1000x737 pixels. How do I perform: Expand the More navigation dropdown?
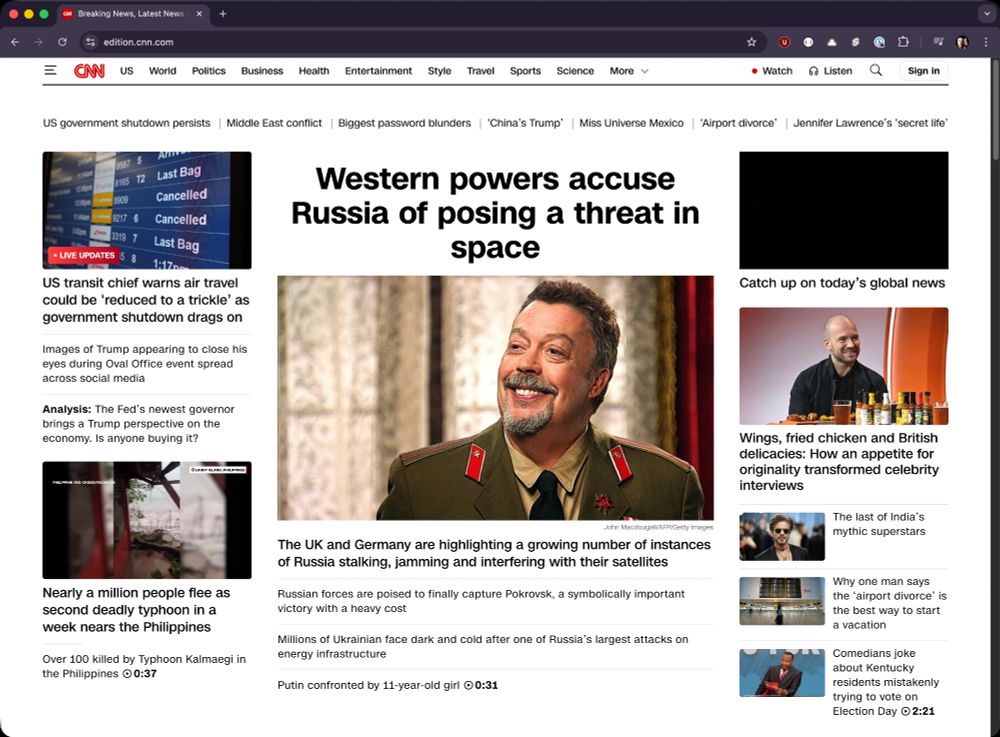point(628,71)
